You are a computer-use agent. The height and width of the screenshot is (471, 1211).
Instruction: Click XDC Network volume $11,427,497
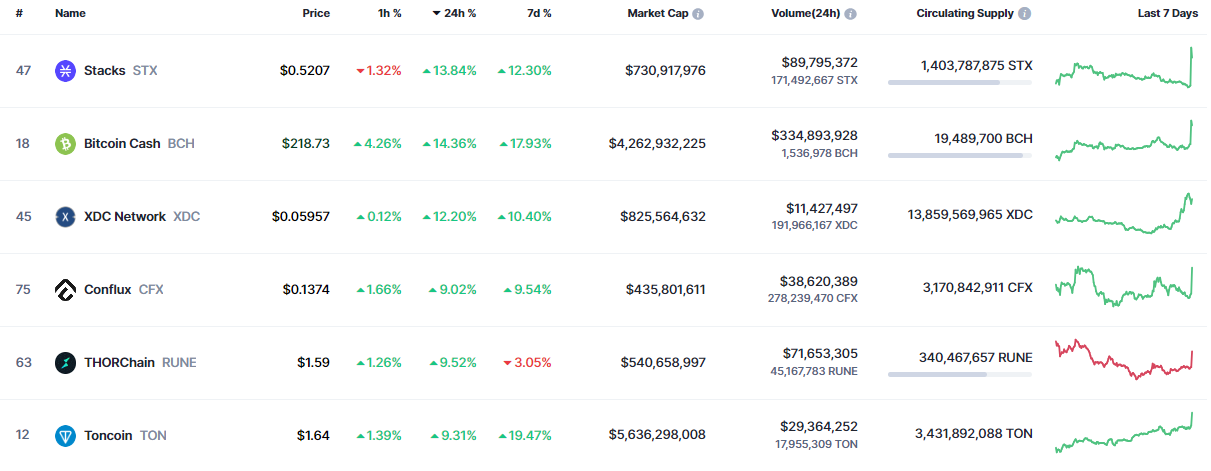[822, 208]
